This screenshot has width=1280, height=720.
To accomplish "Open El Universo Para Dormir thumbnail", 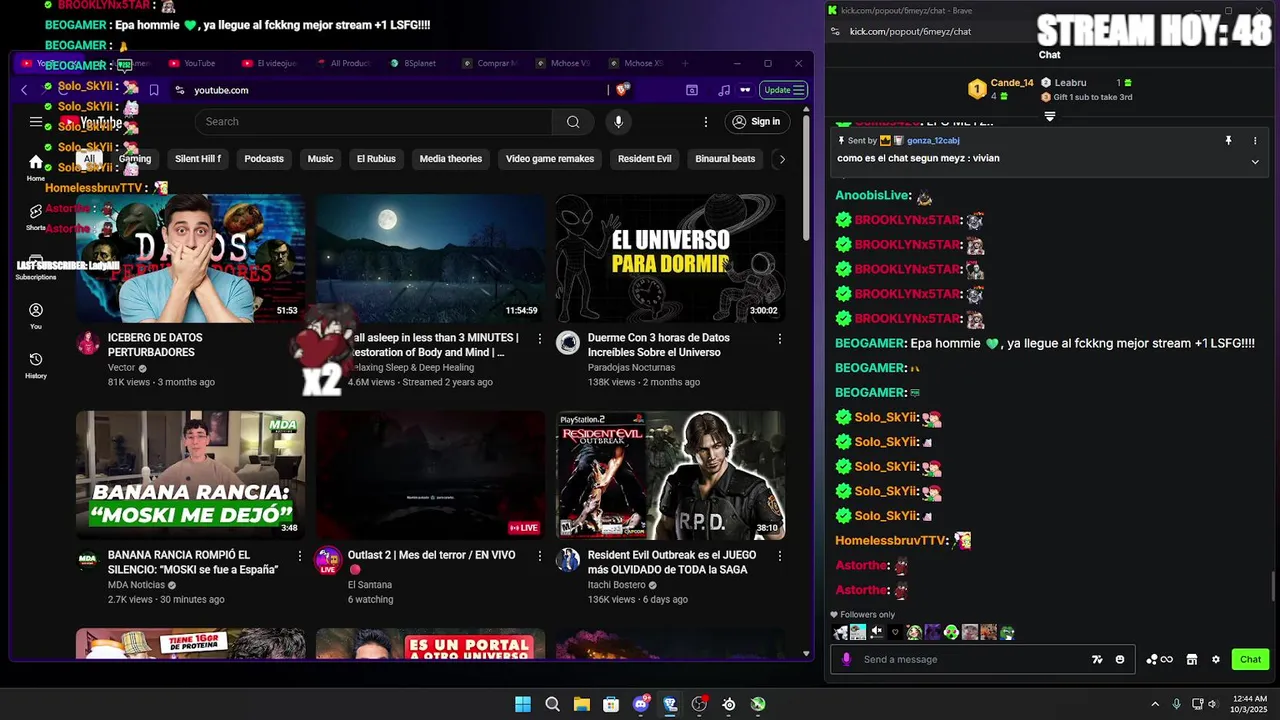I will coord(671,258).
